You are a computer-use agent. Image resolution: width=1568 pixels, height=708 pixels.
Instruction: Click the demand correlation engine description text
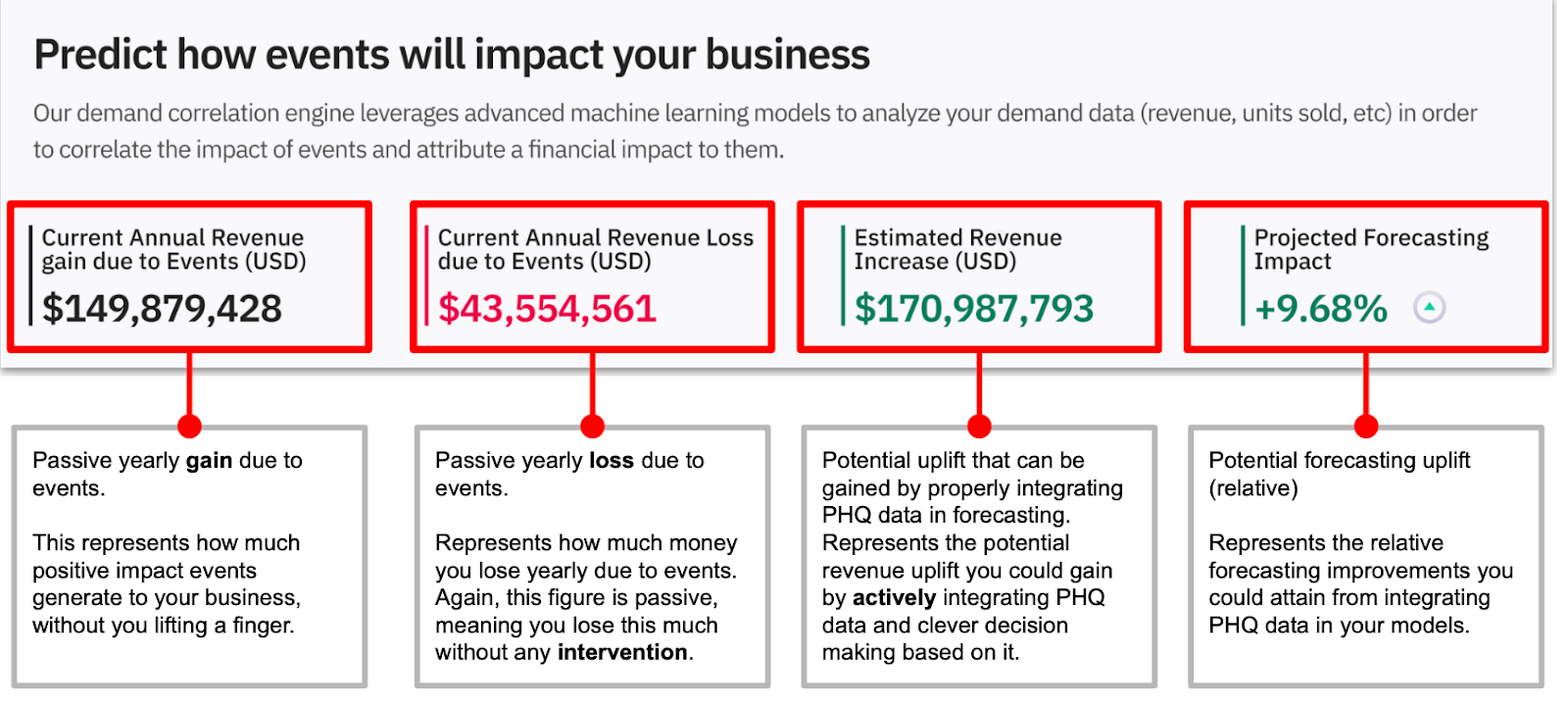(755, 131)
